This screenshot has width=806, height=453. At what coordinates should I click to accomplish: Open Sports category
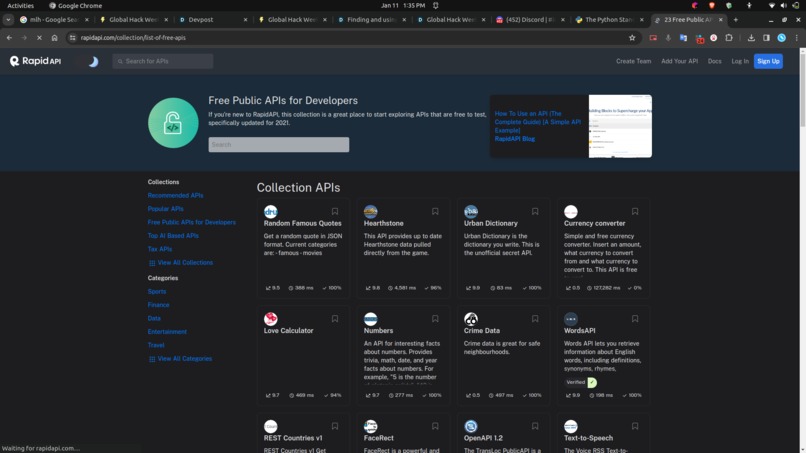point(157,292)
